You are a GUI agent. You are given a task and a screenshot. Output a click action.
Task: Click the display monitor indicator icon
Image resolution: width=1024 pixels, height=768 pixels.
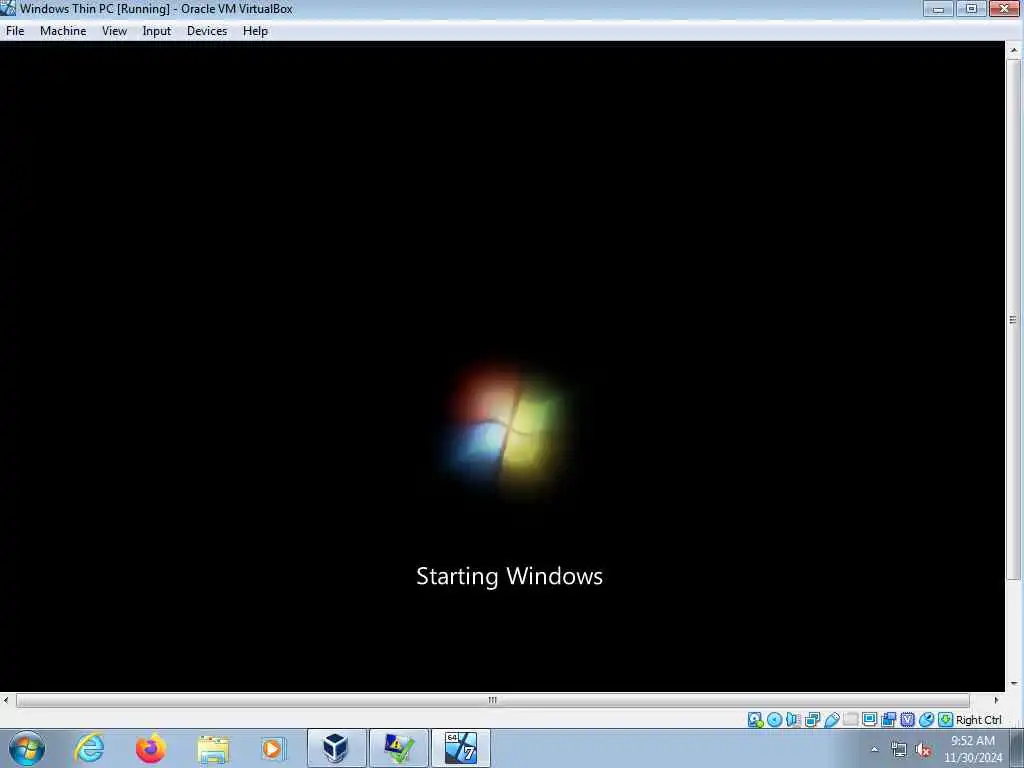pos(869,720)
